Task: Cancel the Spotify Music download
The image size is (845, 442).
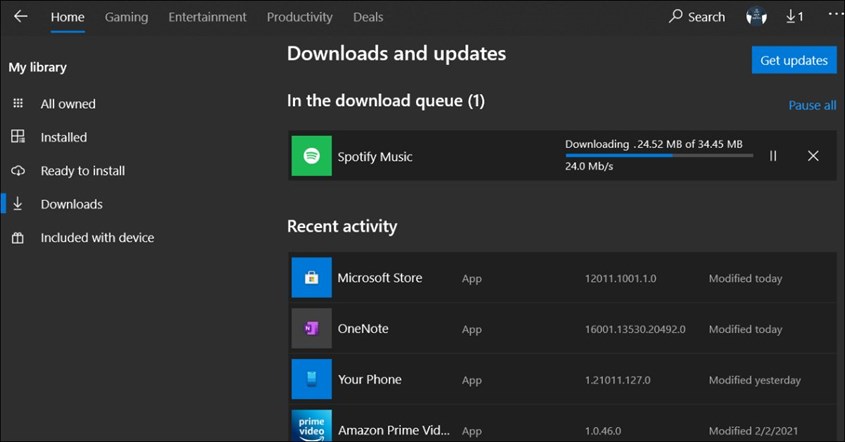Action: pyautogui.click(x=813, y=156)
